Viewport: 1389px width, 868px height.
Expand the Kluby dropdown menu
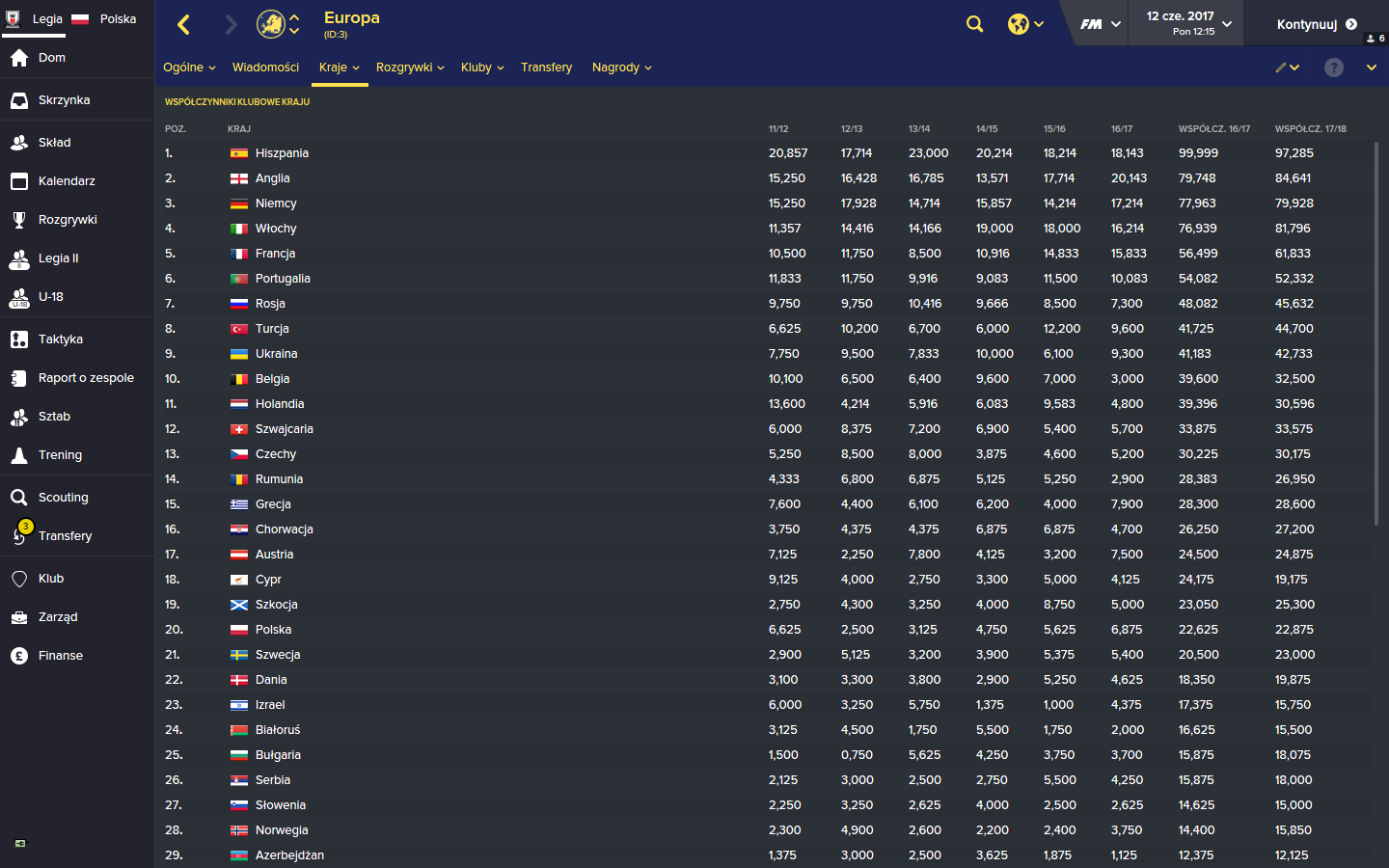(x=482, y=68)
